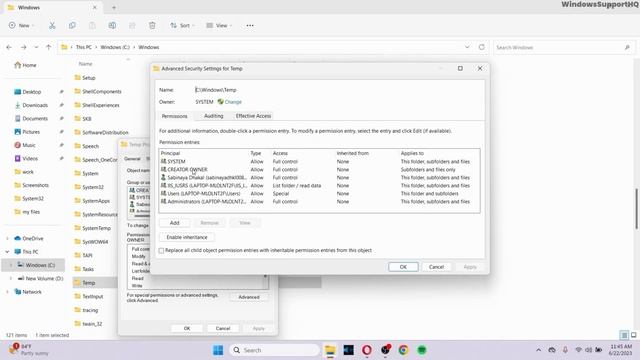The height and width of the screenshot is (360, 640).
Task: Launch Google Chrome from taskbar
Action: 403,350
